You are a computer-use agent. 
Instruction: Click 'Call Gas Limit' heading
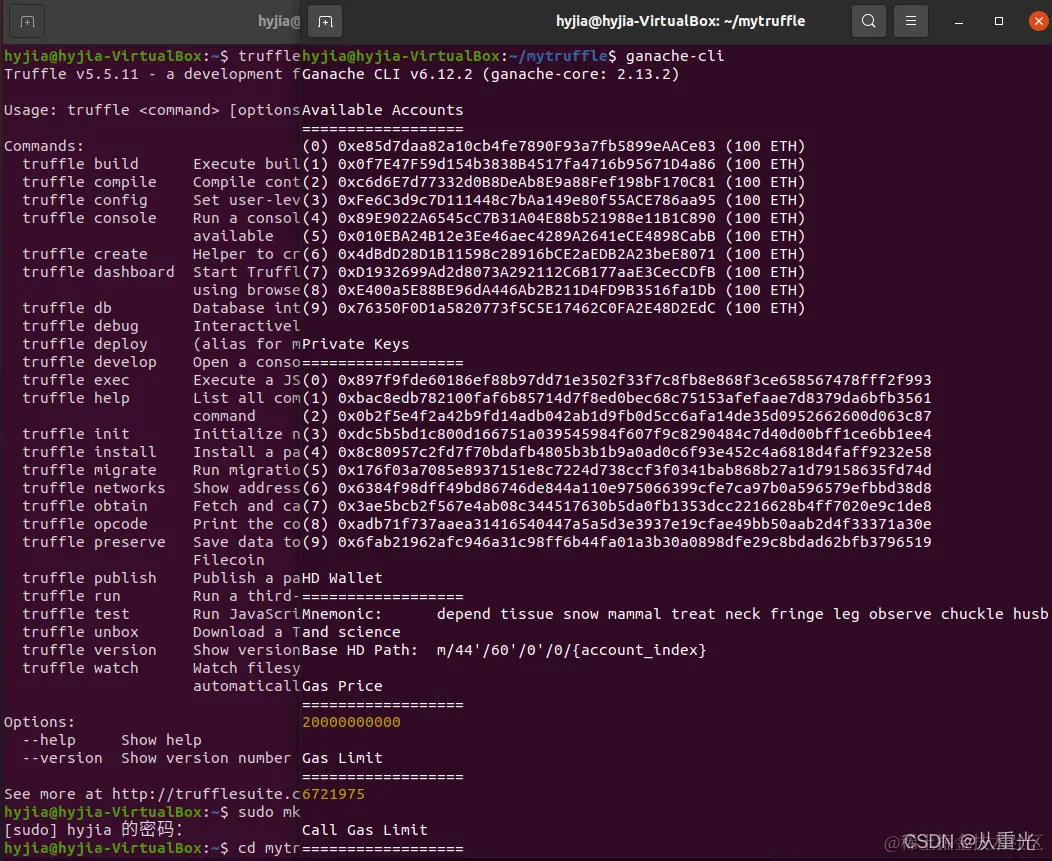click(364, 830)
